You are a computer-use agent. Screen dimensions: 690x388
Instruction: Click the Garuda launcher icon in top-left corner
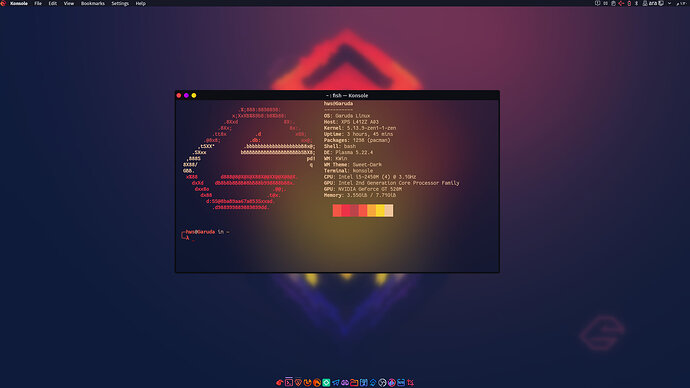pos(4,3)
